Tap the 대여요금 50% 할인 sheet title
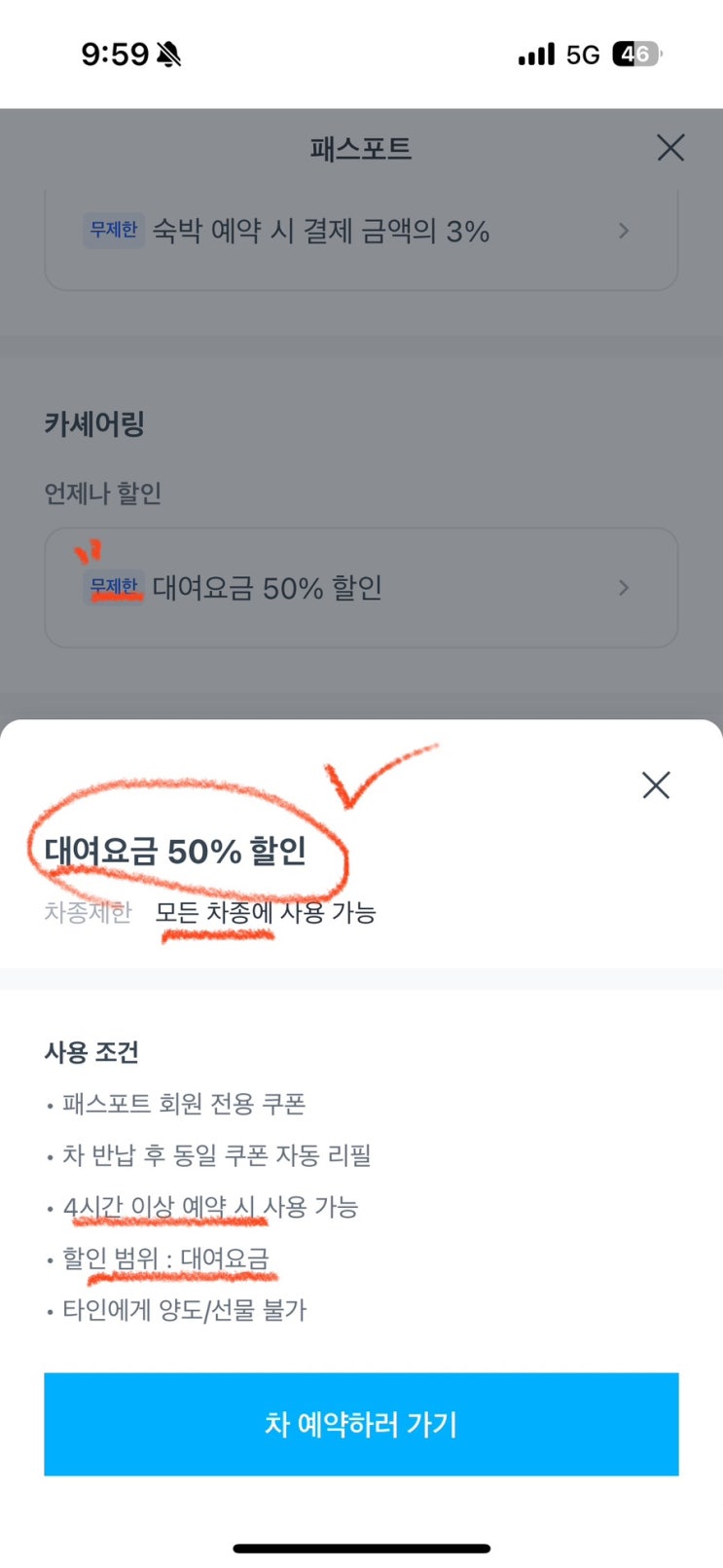 tap(175, 852)
